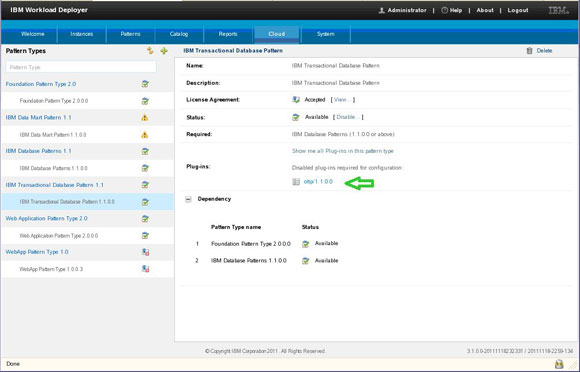Click the IBM Workload Deployer title
This screenshot has height=372, width=580.
[x=49, y=10]
